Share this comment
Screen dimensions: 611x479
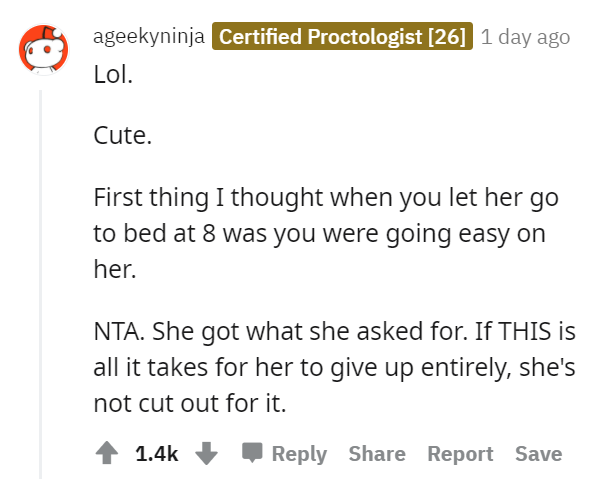pos(377,453)
